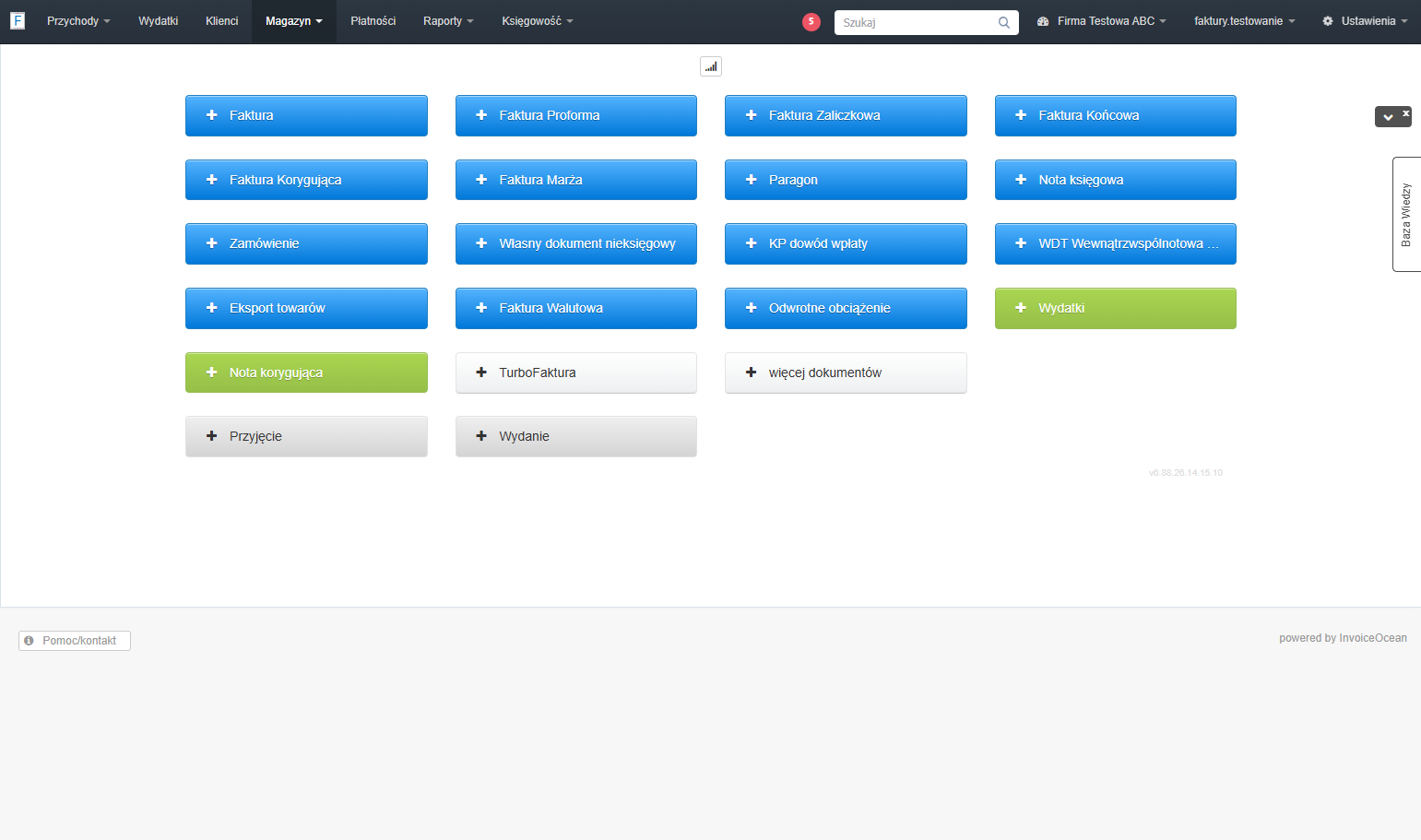Create a new Zamówienie
The image size is (1421, 840).
pyautogui.click(x=306, y=243)
